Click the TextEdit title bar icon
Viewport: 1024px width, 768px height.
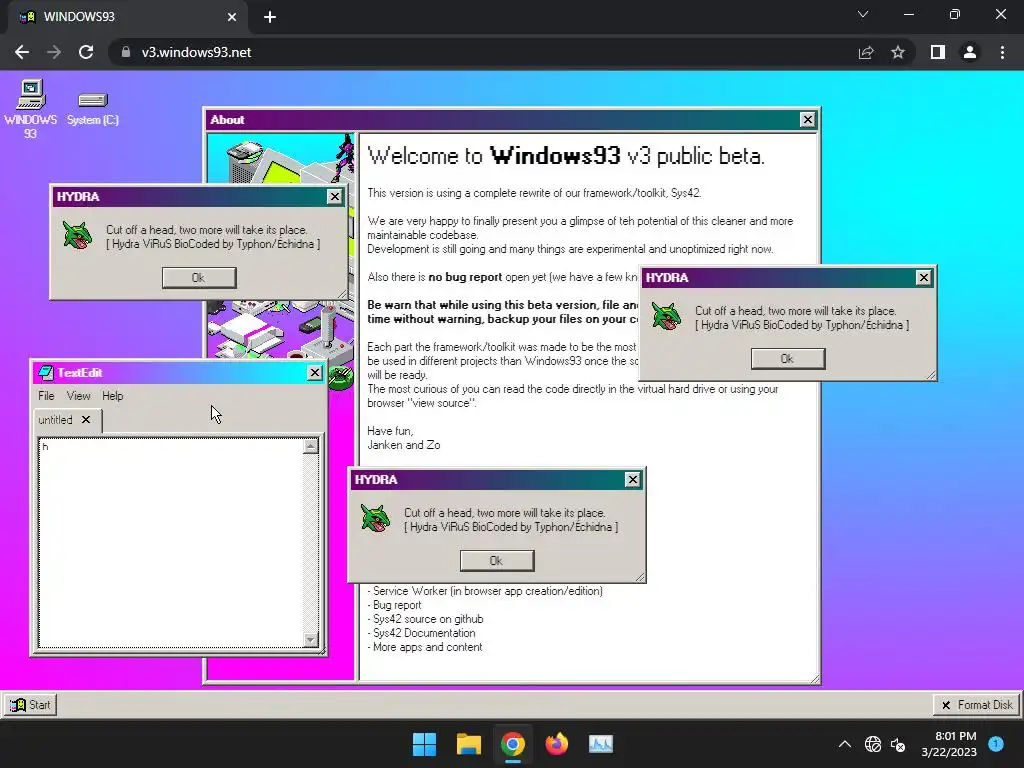[46, 372]
